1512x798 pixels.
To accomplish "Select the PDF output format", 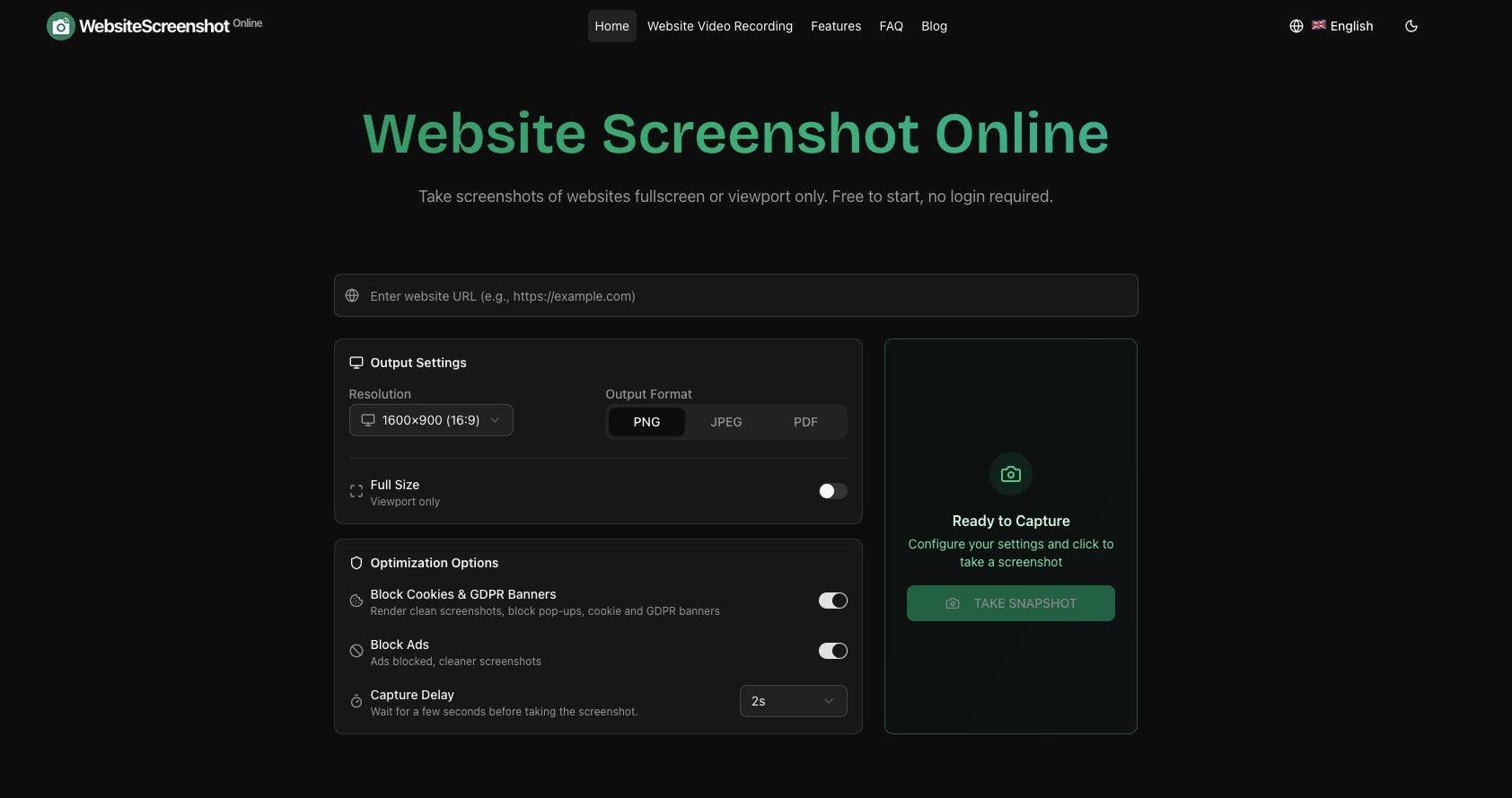I will tap(805, 422).
